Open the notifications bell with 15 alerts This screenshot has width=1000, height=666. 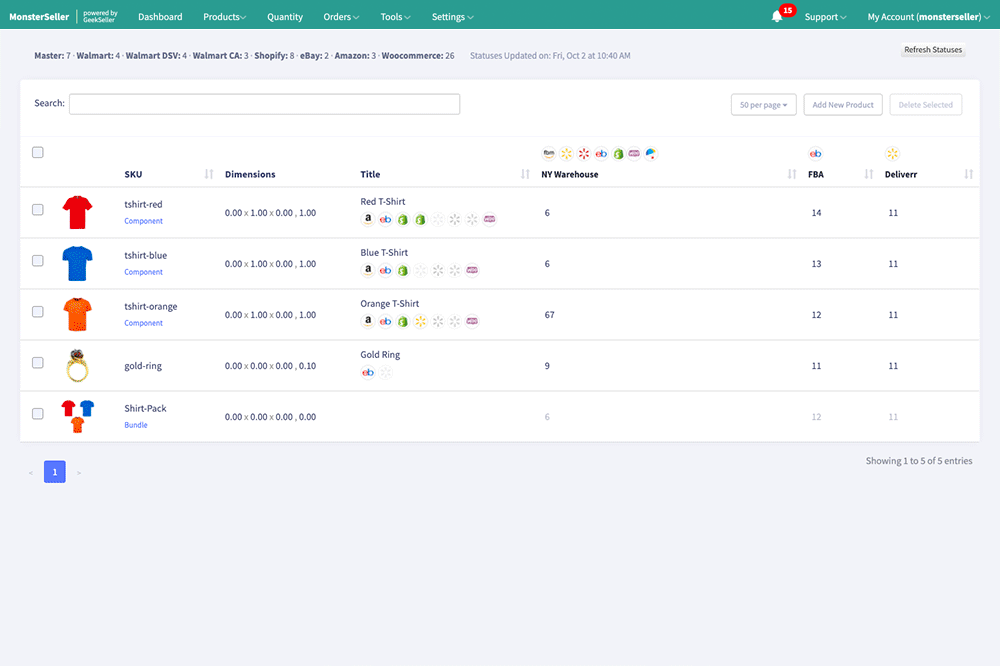[x=777, y=17]
